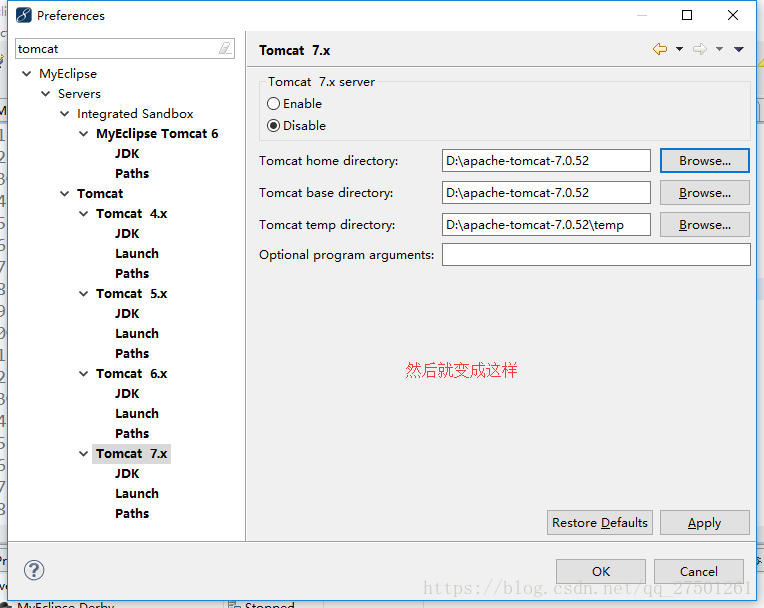Screen dimensions: 764x608
Task: Collapse the Tomcat 6.x node
Action: tap(84, 374)
